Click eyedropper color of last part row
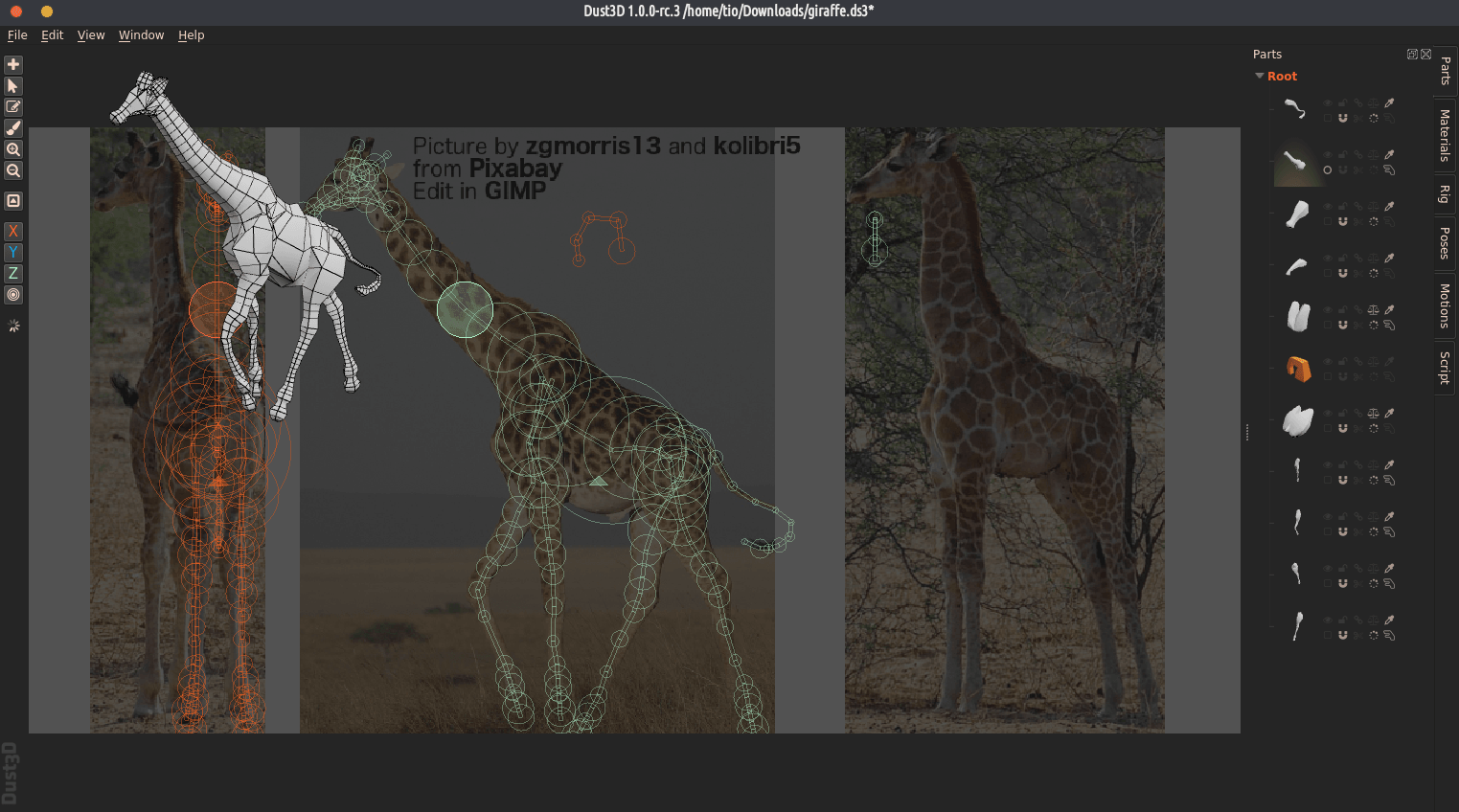Viewport: 1459px width, 812px height. (1389, 620)
